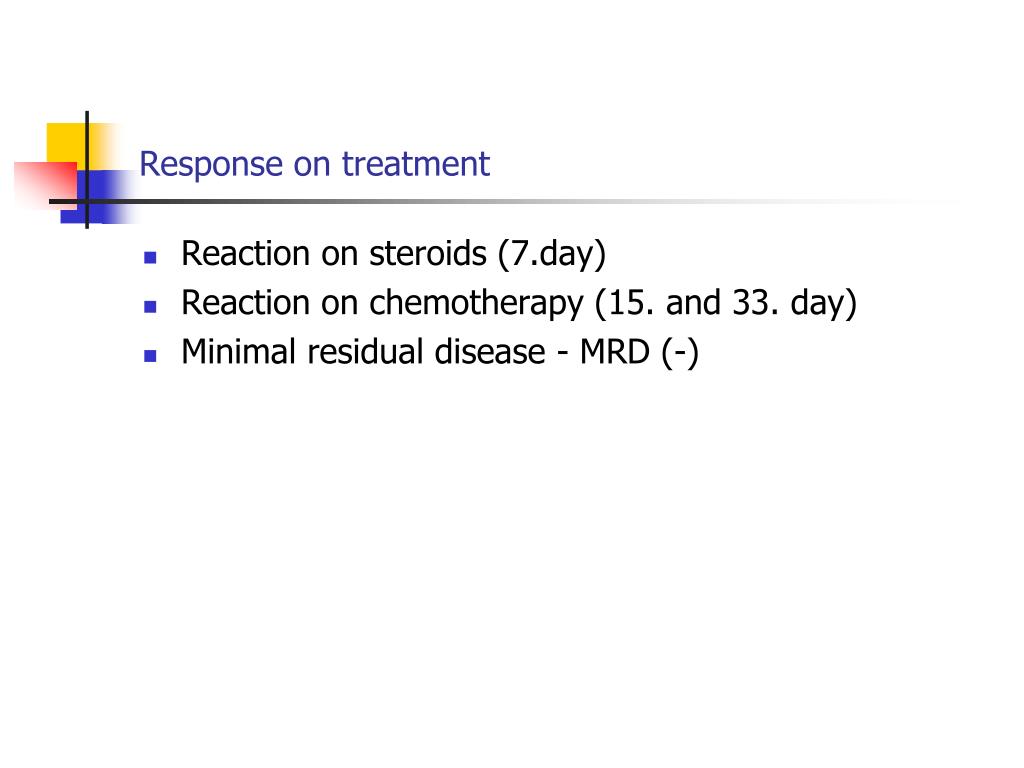This screenshot has width=1024, height=768.
Task: Click the "MRD" abbreviation
Action: pos(615,352)
